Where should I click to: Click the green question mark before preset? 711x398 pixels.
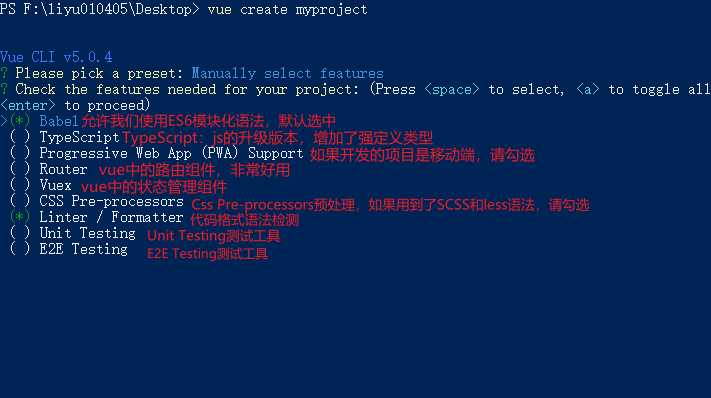[x=4, y=73]
